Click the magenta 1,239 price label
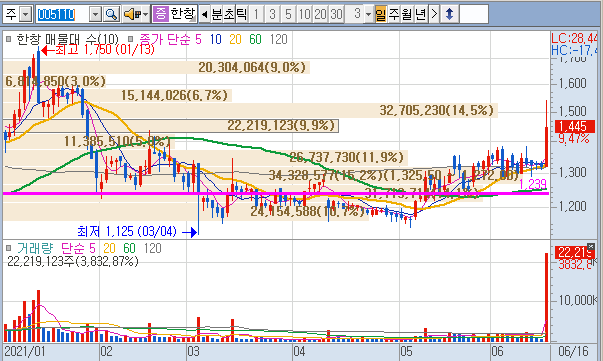The height and width of the screenshot is (361, 603). click(533, 184)
